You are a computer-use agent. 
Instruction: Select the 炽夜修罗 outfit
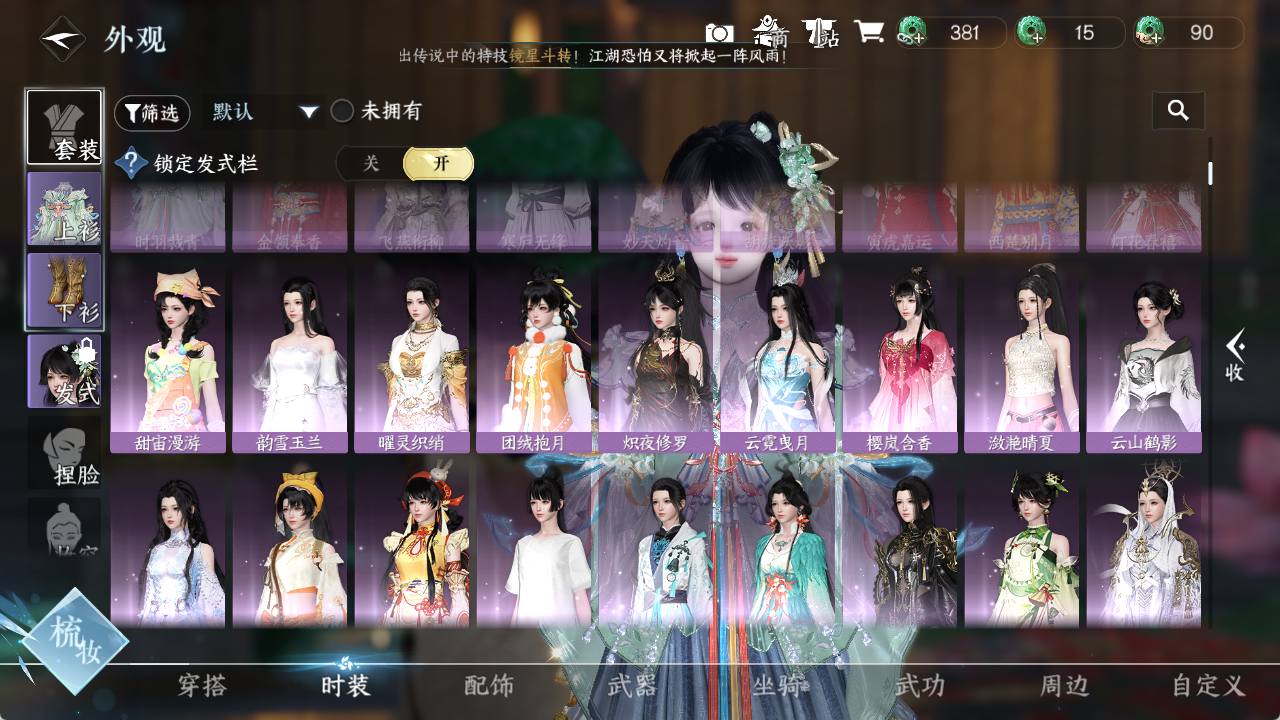click(x=656, y=358)
